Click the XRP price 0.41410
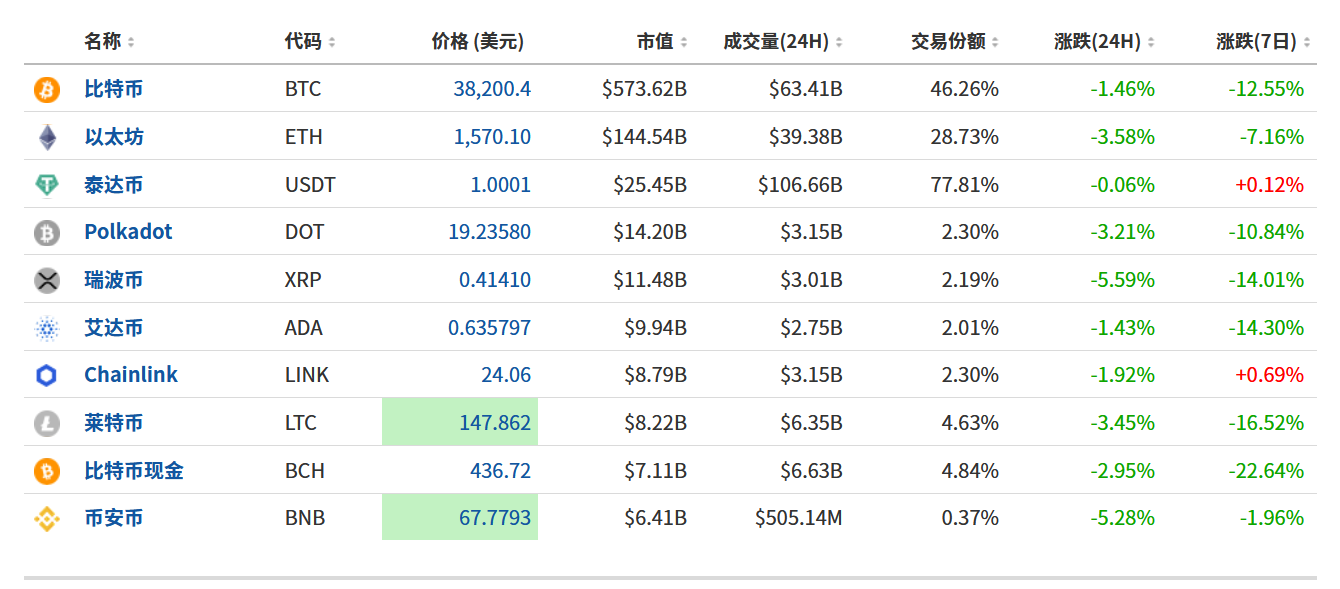The height and width of the screenshot is (589, 1340). point(495,280)
